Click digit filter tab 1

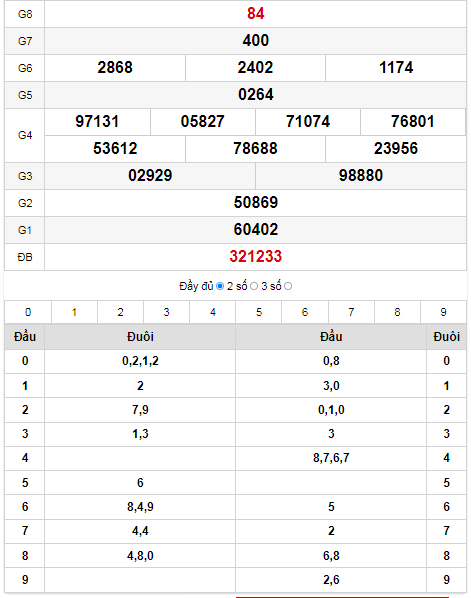pyautogui.click(x=74, y=312)
